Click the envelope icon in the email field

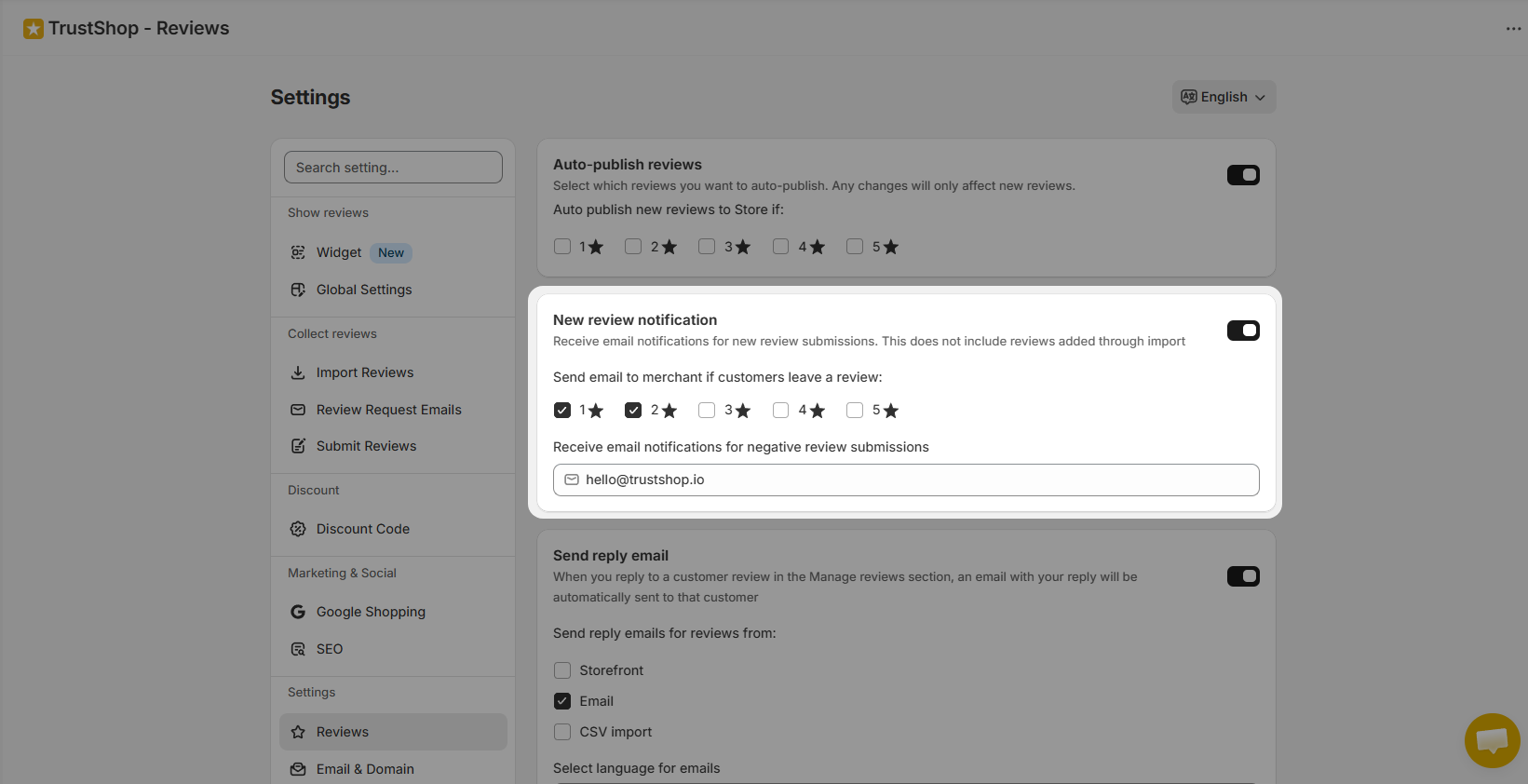tap(572, 480)
